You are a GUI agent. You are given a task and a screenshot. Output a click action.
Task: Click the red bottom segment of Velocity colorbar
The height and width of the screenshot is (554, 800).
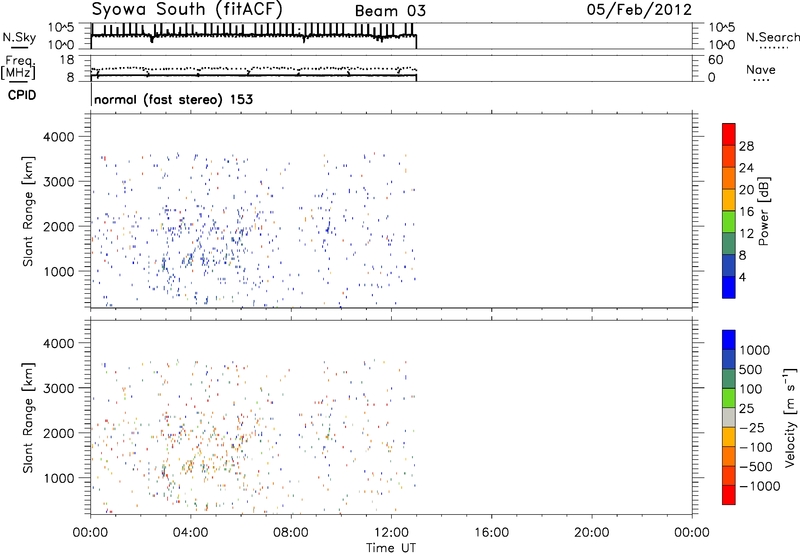[729, 495]
